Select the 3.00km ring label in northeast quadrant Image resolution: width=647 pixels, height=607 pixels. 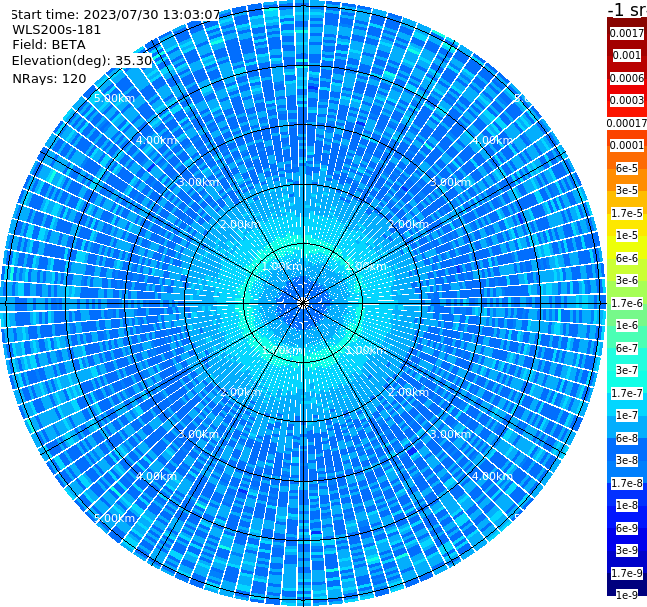coord(451,182)
